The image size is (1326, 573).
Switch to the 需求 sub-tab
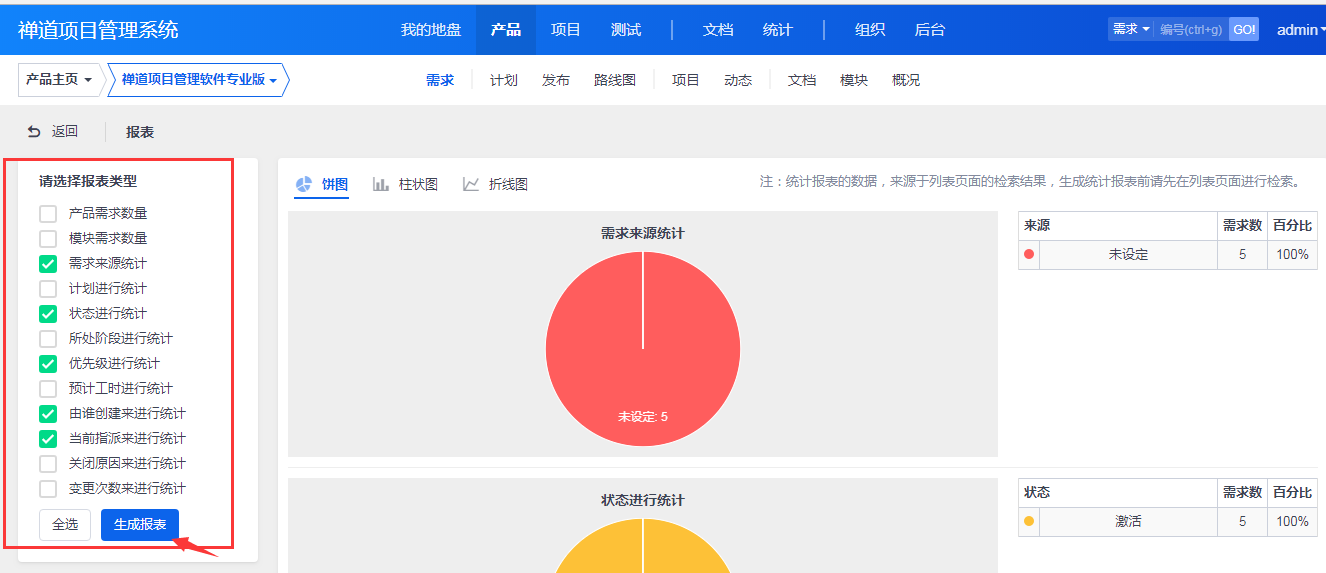[x=440, y=80]
